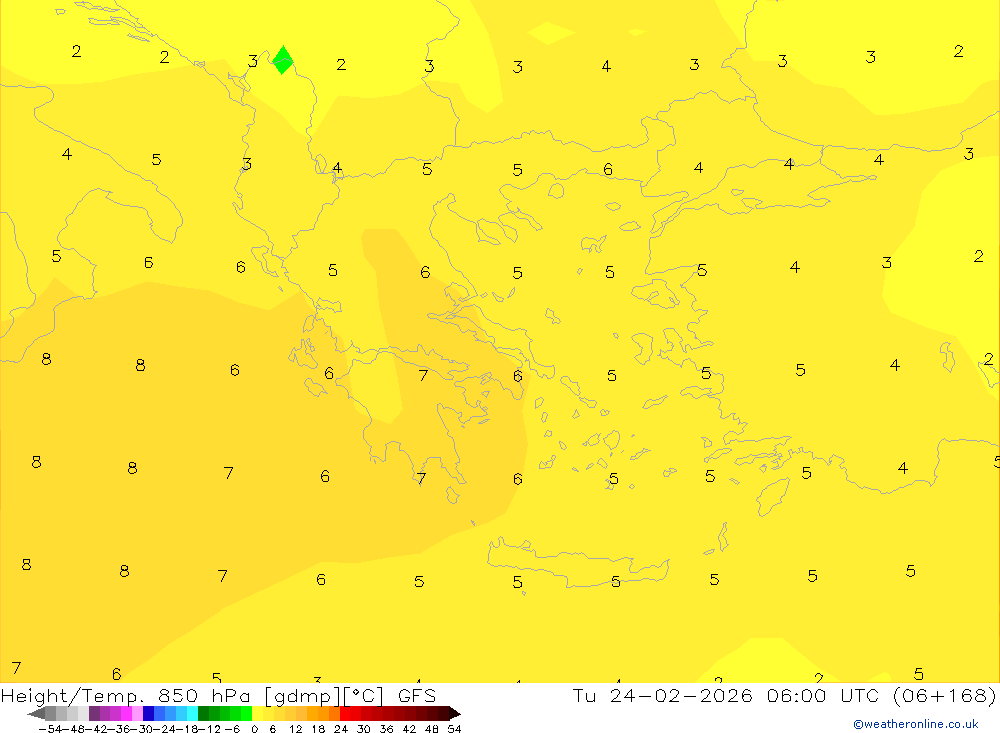Click the '12' label below the colour scale
The height and width of the screenshot is (733, 1000).
(x=295, y=729)
